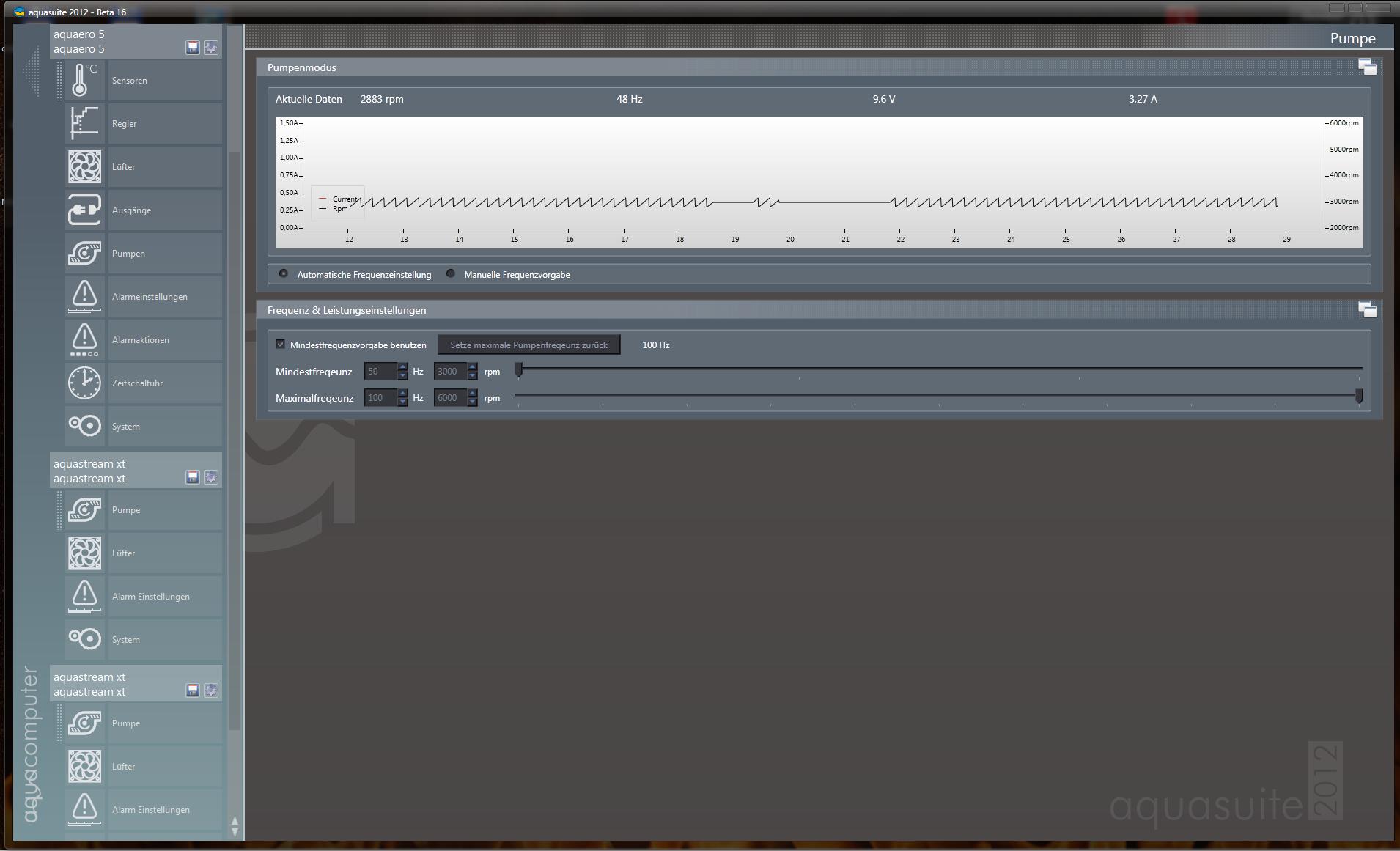Select Automatische Frequenzeinstellung mode
Screen dimensions: 1400x851
283,274
